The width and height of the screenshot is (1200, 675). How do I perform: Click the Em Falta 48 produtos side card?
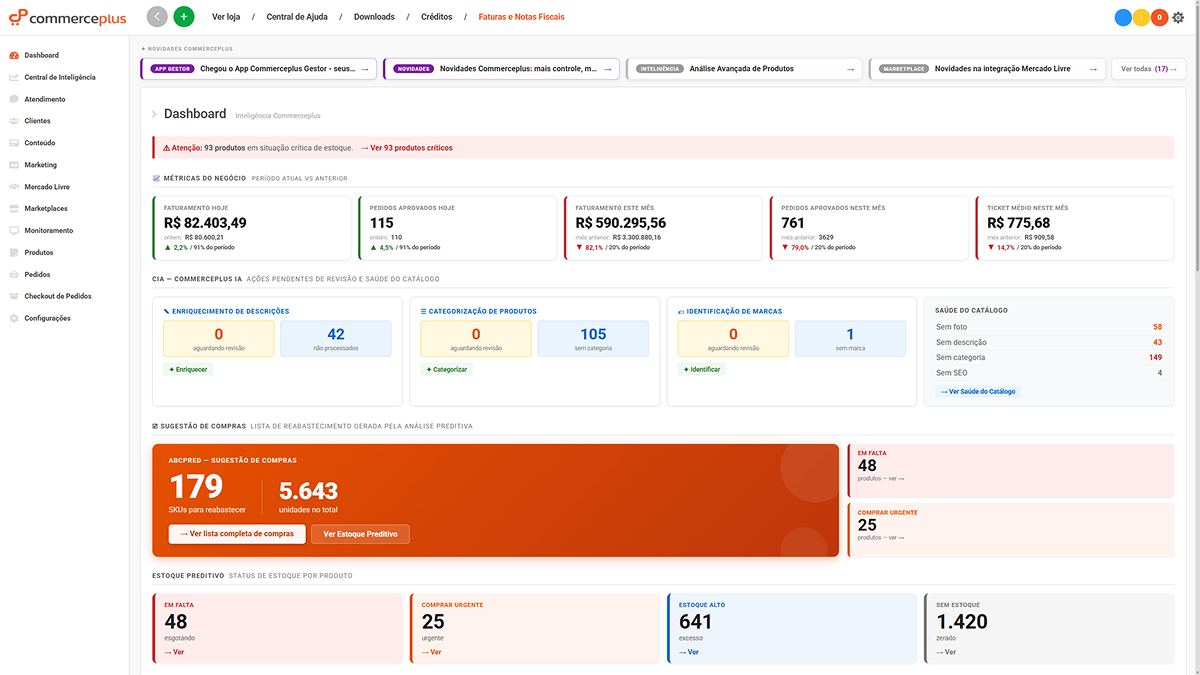pos(1011,470)
